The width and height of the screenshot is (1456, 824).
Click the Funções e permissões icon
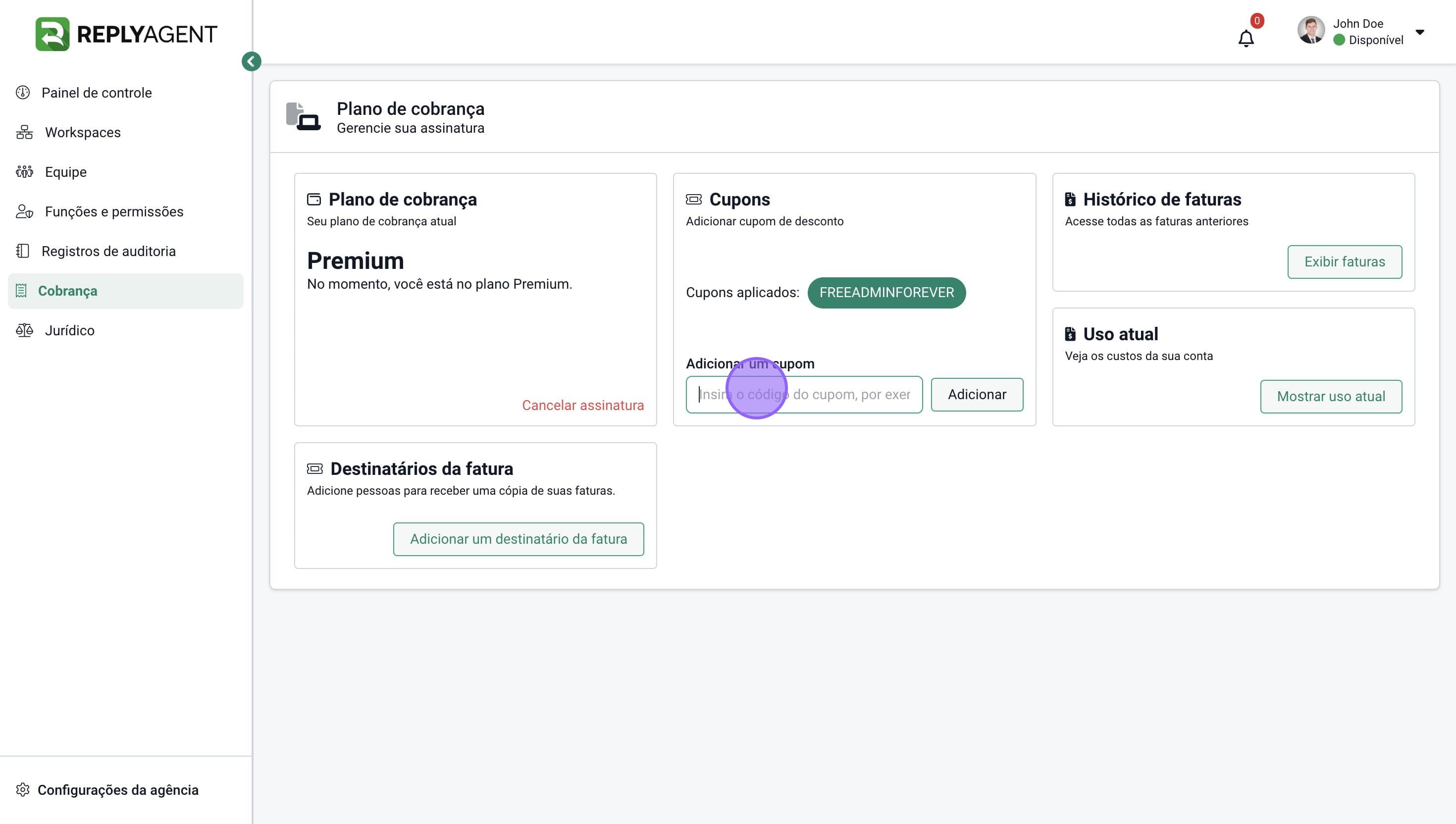coord(24,211)
